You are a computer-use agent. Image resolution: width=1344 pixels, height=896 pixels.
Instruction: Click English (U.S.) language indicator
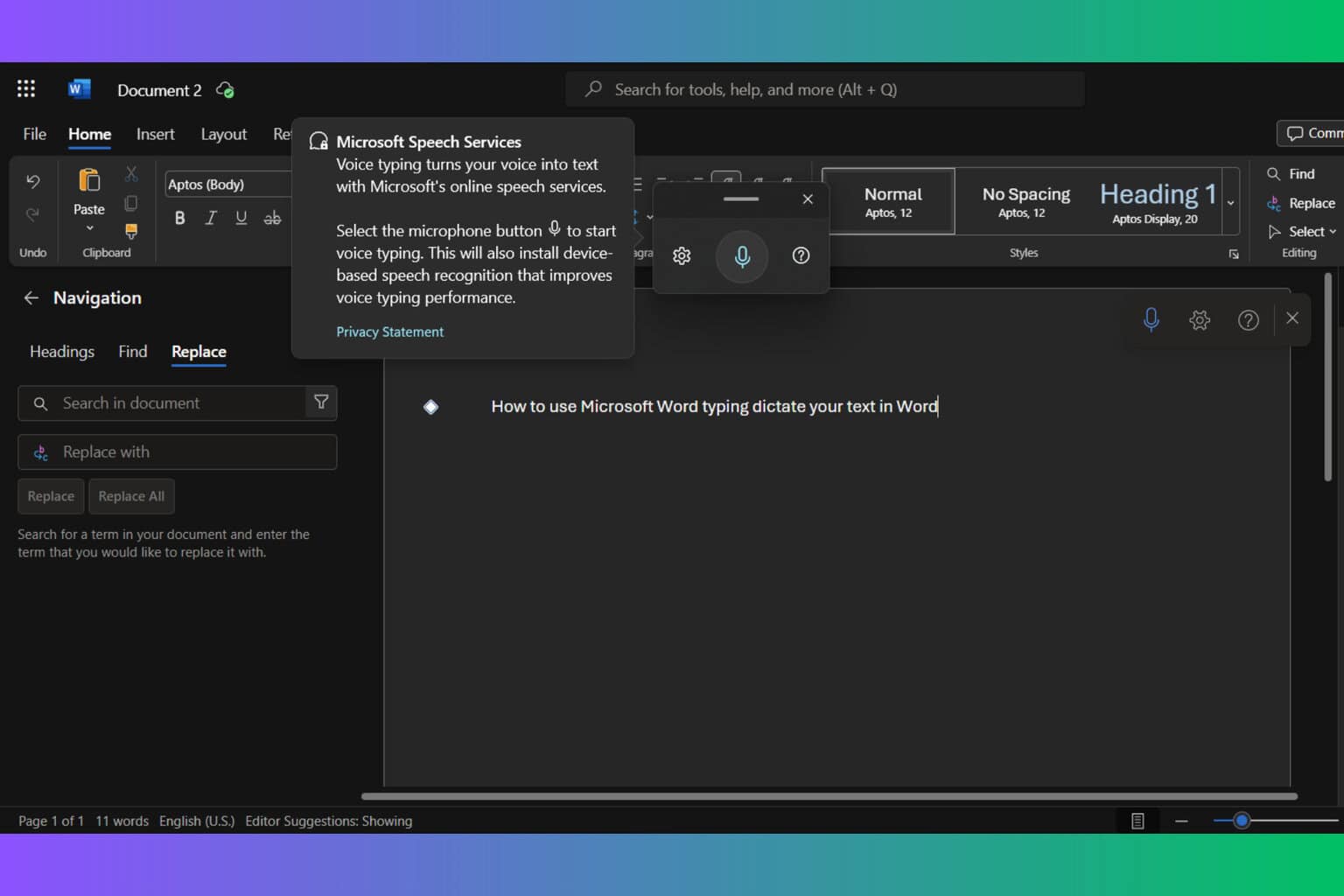(197, 821)
